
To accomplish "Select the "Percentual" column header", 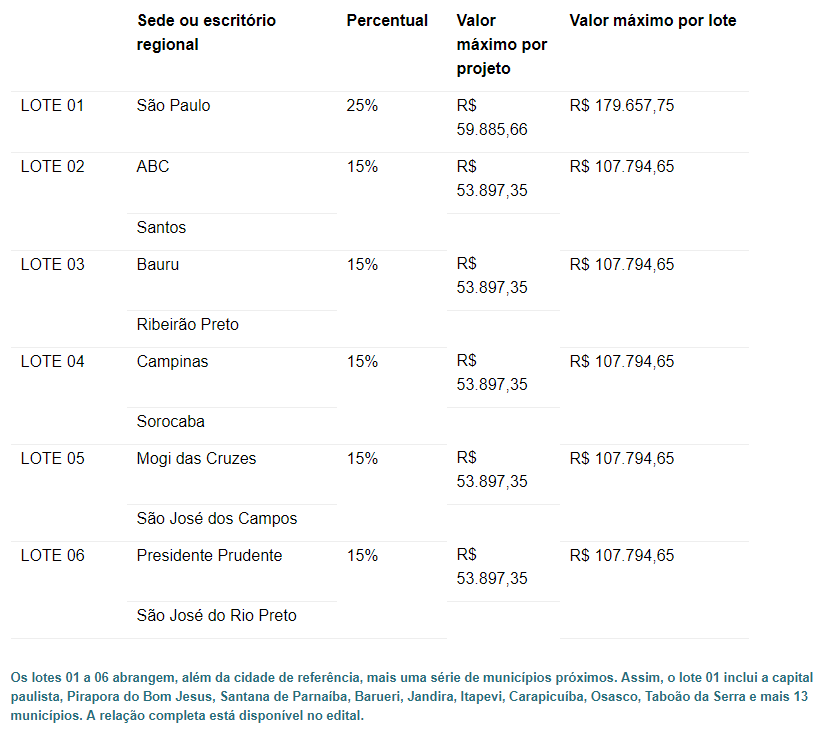I will (387, 21).
